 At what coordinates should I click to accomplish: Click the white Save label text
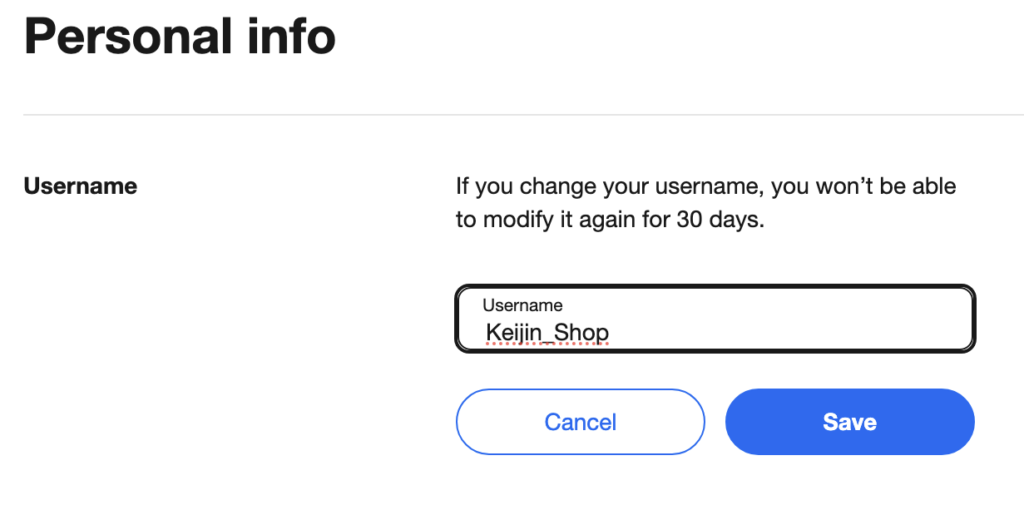(x=849, y=422)
